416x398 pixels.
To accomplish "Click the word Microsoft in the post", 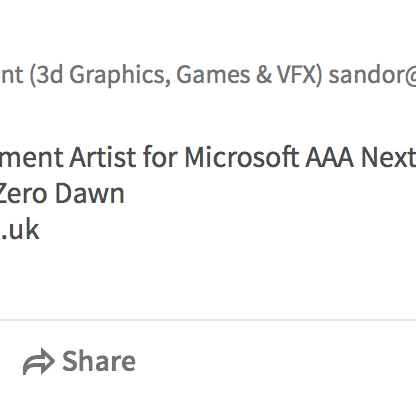I will click(241, 157).
